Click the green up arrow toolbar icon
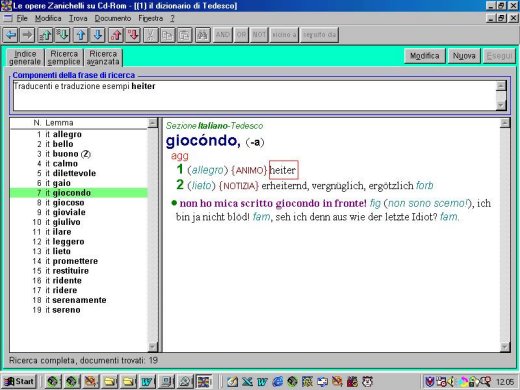The width and height of the screenshot is (520, 390). click(46, 35)
